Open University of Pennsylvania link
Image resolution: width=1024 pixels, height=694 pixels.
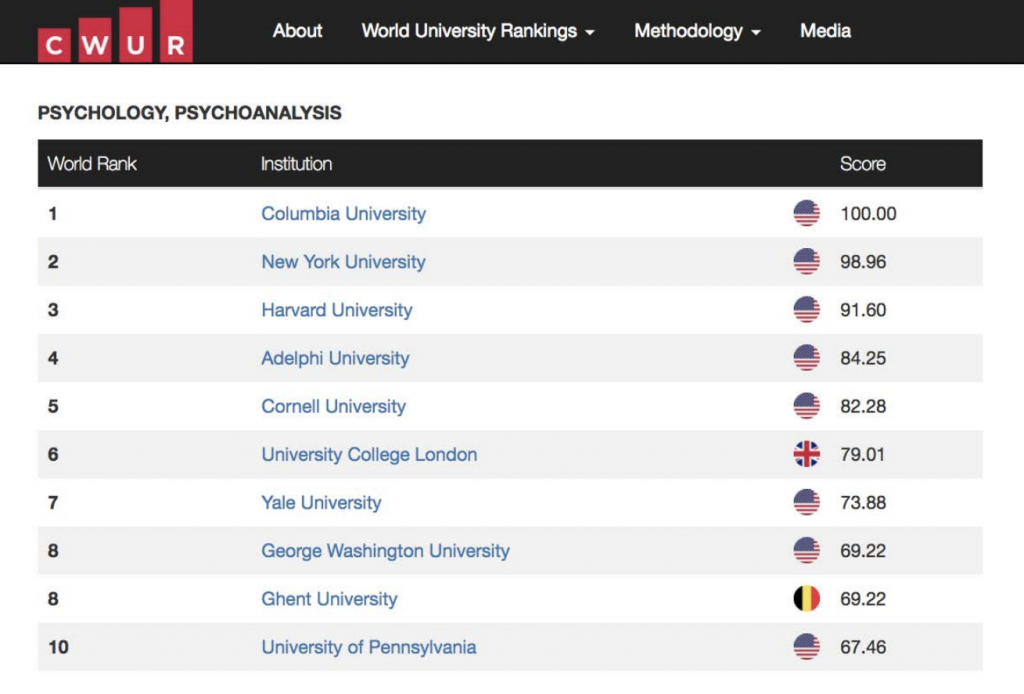(369, 647)
